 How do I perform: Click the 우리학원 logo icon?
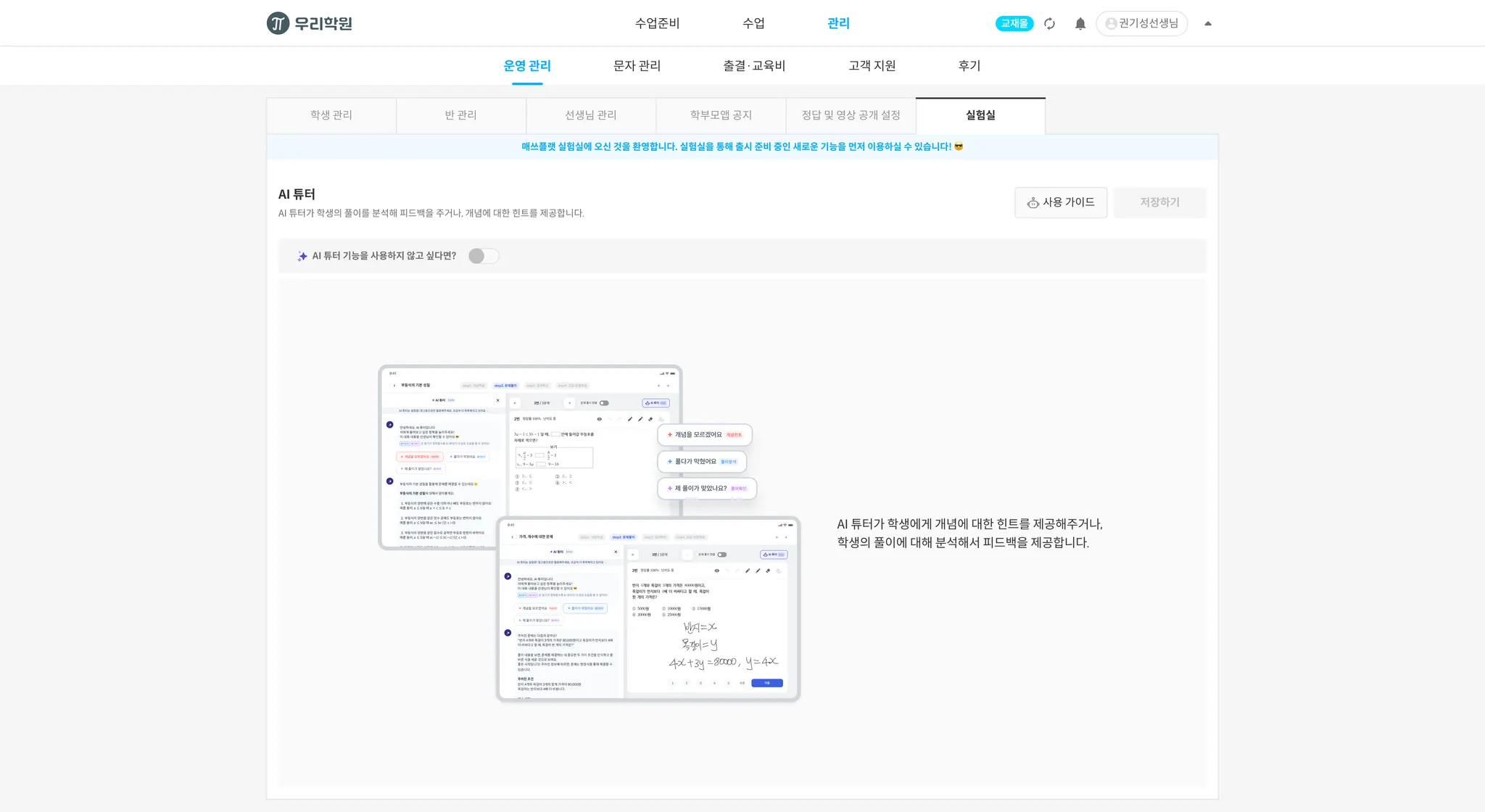278,23
